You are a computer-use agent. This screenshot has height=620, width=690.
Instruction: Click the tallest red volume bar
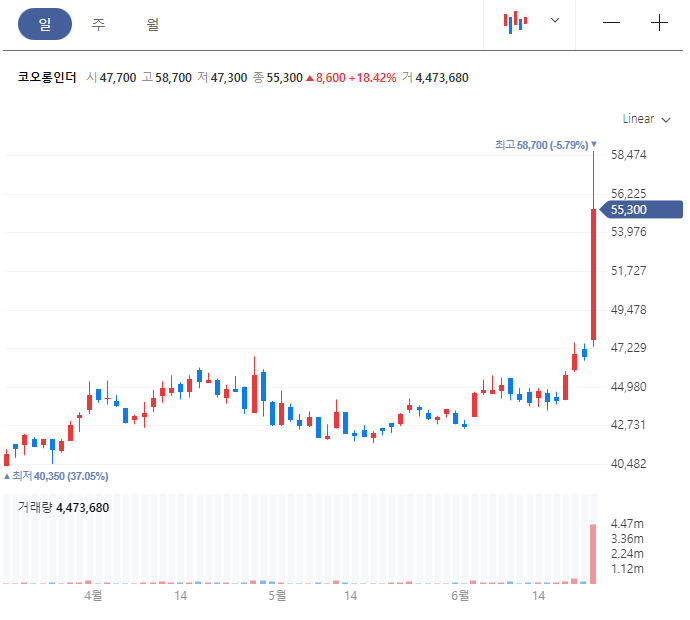pyautogui.click(x=593, y=554)
